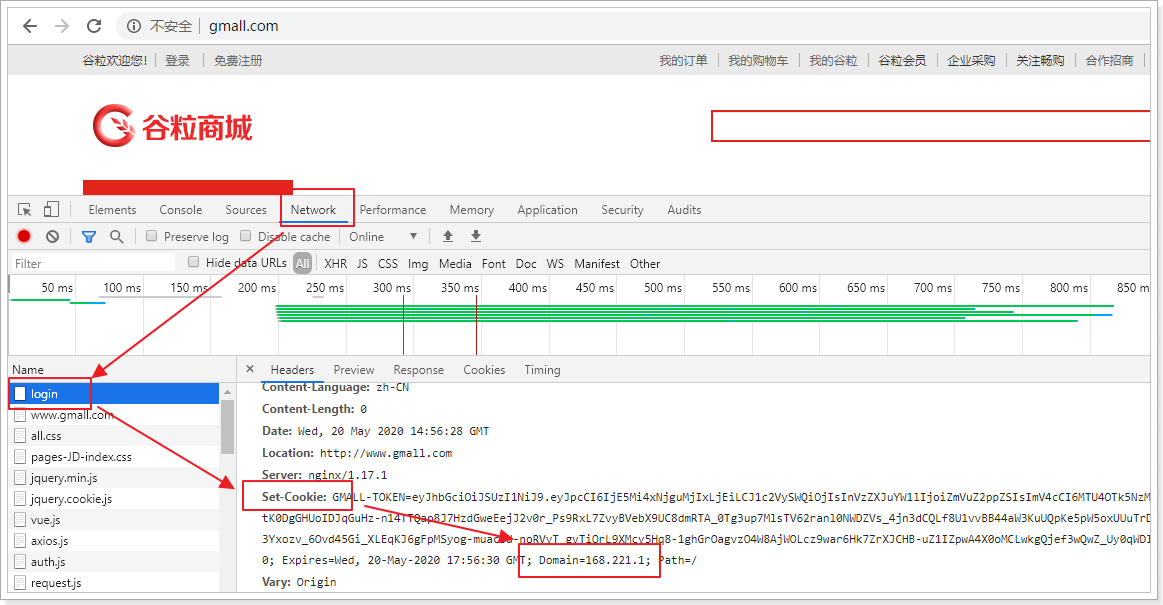Enable Disable cache checkbox
Viewport: 1163px width, 605px height.
pyautogui.click(x=246, y=236)
